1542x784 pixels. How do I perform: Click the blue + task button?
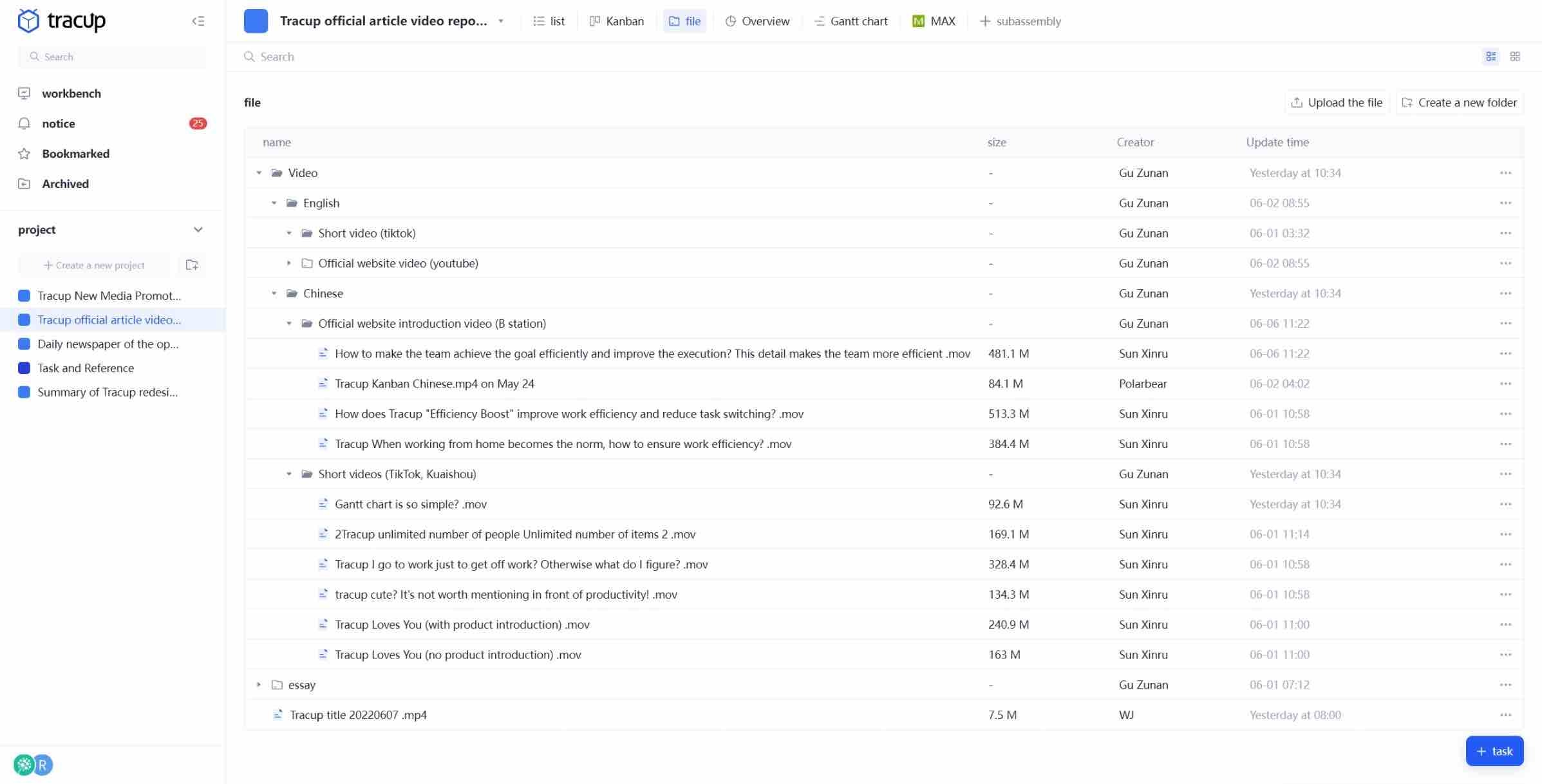click(x=1494, y=751)
